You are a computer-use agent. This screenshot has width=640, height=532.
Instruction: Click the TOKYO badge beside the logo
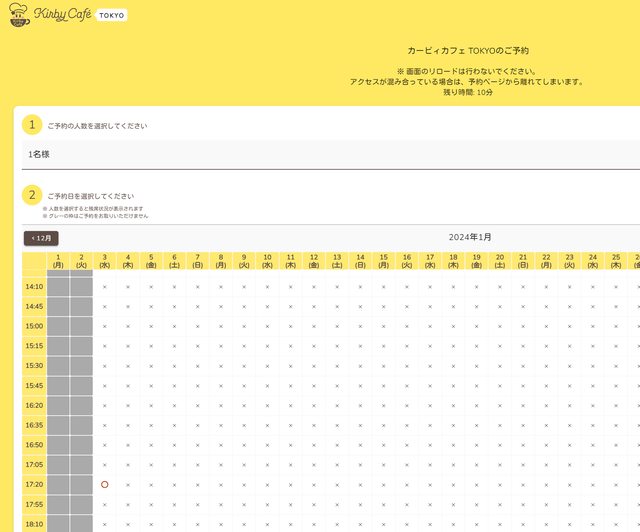coord(112,16)
